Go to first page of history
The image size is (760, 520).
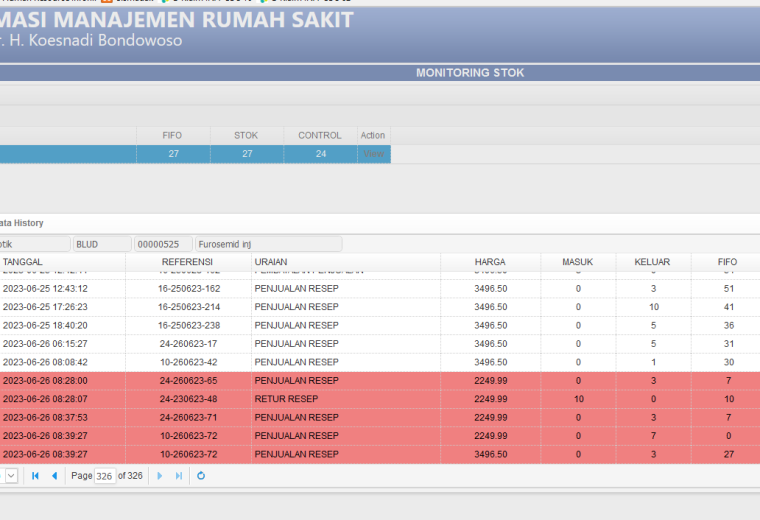click(35, 476)
